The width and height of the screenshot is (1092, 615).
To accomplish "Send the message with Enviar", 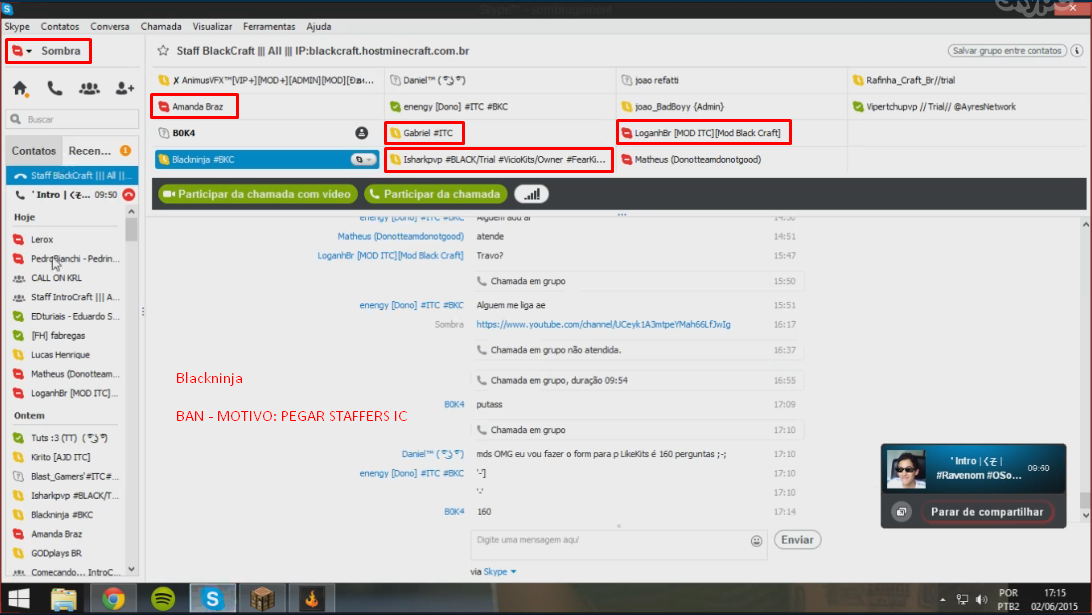I will point(797,540).
